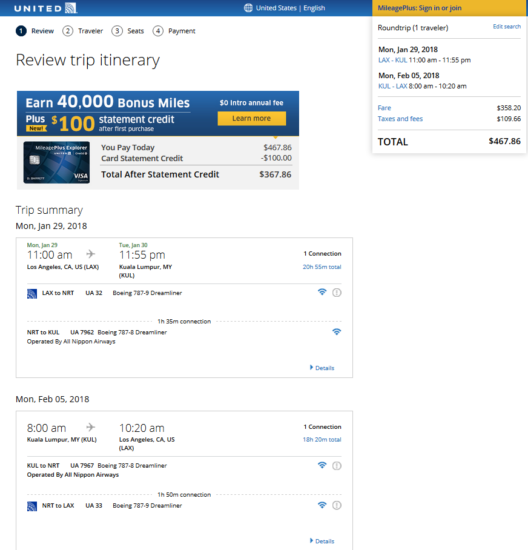Expand Details for the Feb 05 return flight
This screenshot has width=528, height=550.
[322, 541]
